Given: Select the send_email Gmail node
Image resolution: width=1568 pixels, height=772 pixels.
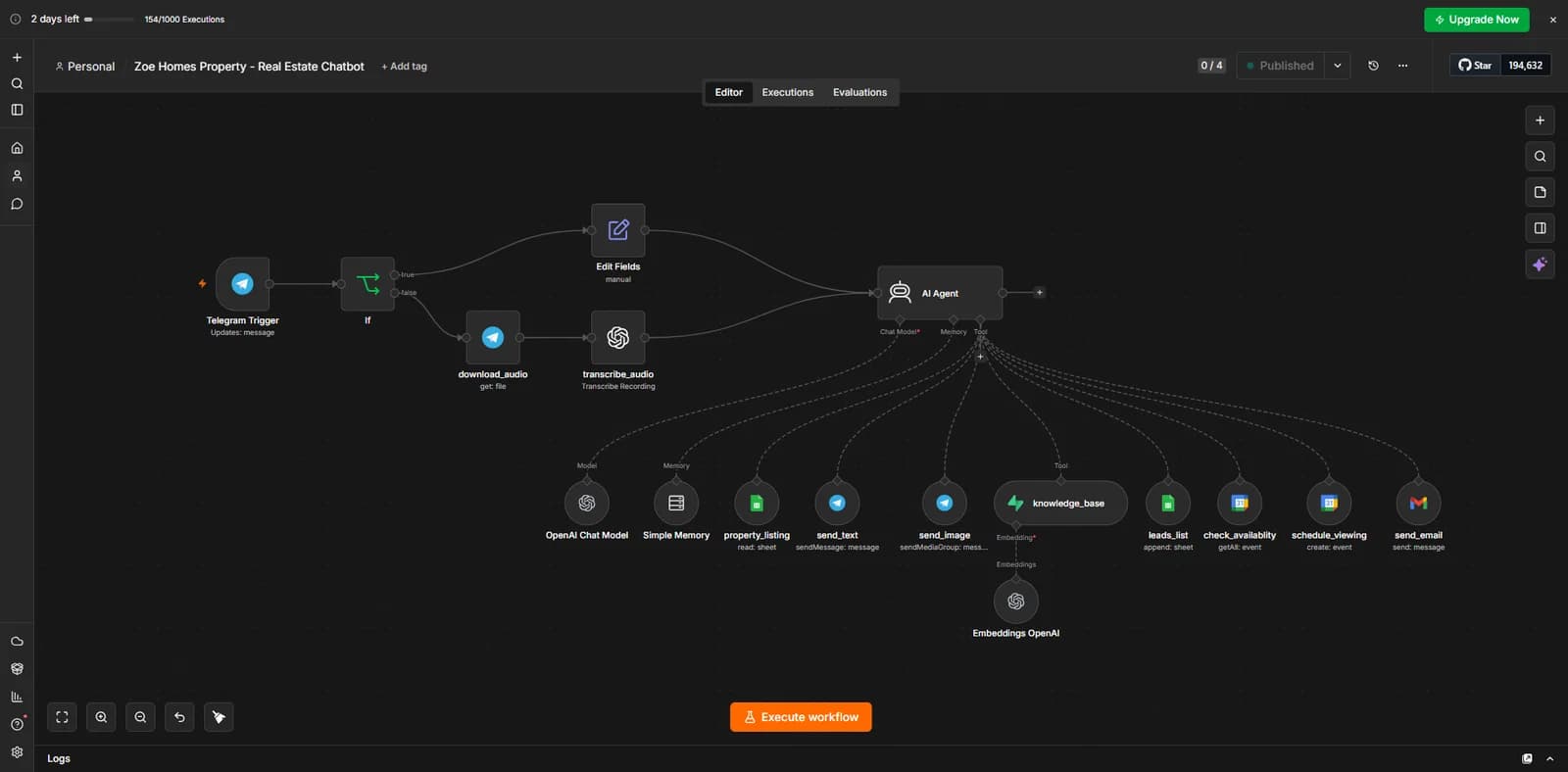Looking at the screenshot, I should click(1418, 503).
